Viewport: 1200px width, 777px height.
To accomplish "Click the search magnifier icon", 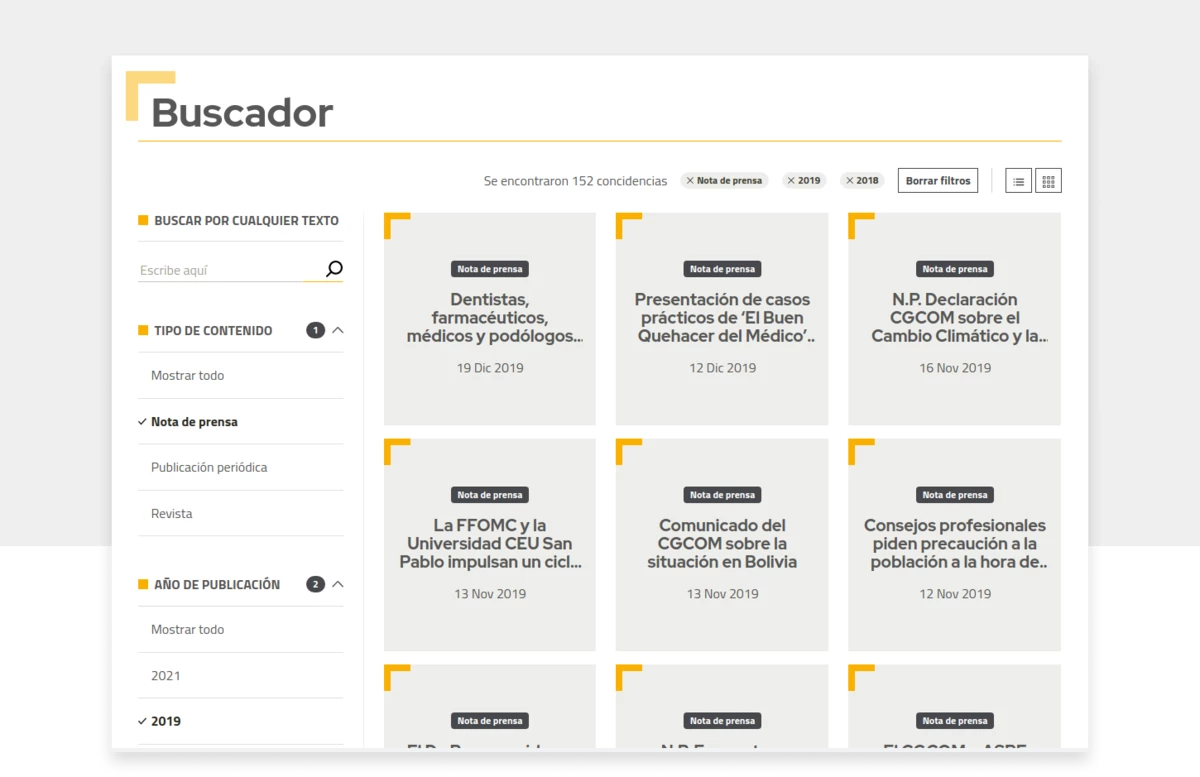I will (334, 269).
